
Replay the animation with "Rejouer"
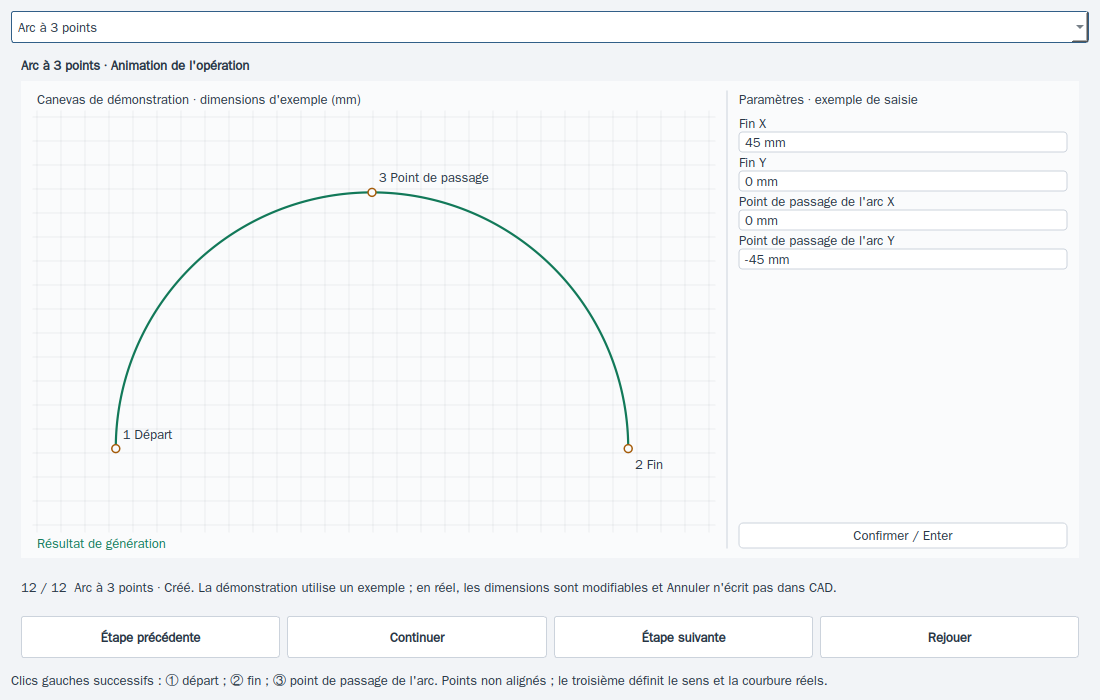949,637
